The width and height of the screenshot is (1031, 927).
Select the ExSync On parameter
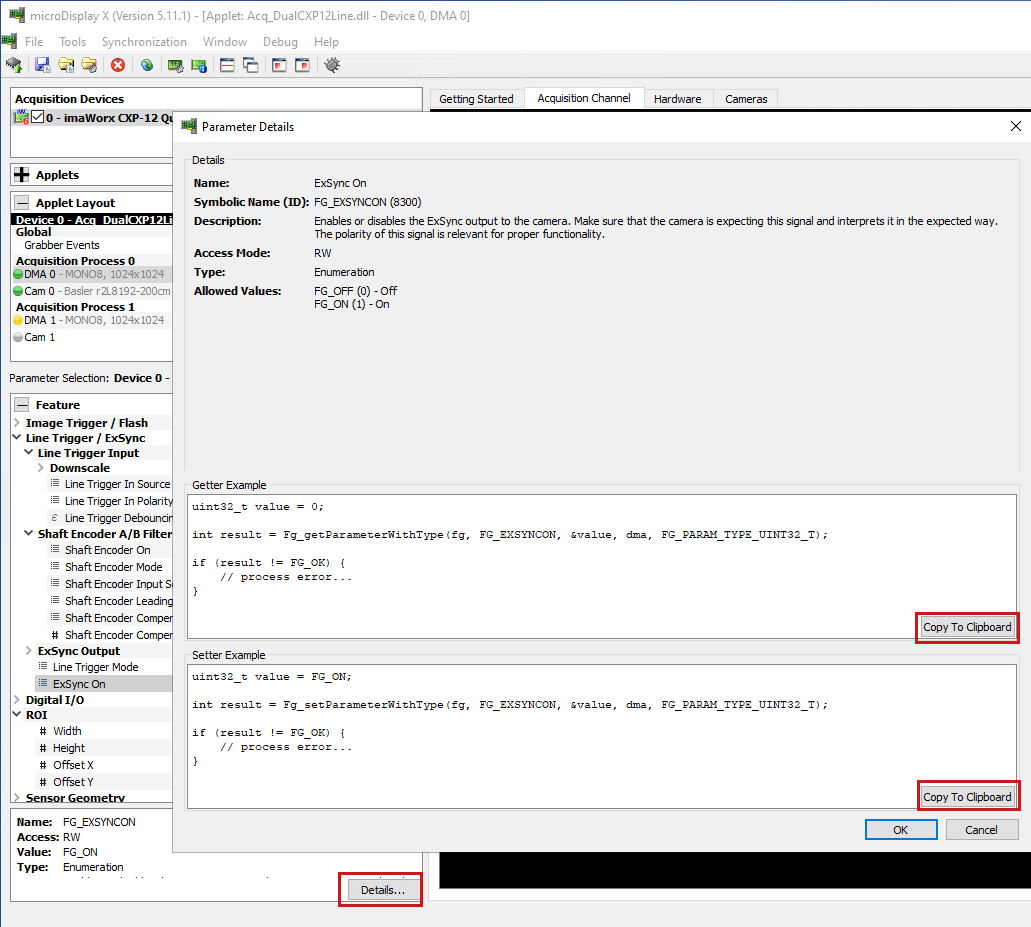[79, 684]
